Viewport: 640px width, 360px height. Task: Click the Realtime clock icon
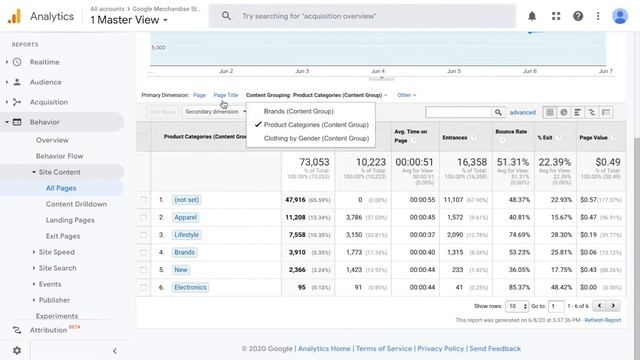[17, 62]
